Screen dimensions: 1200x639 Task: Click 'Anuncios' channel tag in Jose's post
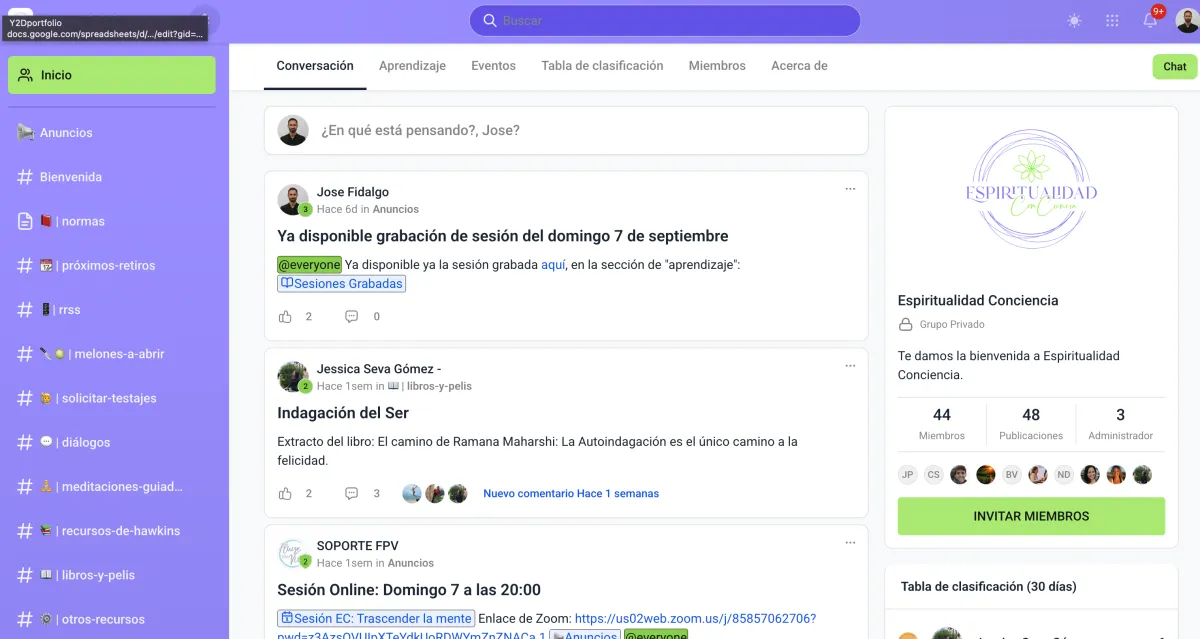point(396,209)
